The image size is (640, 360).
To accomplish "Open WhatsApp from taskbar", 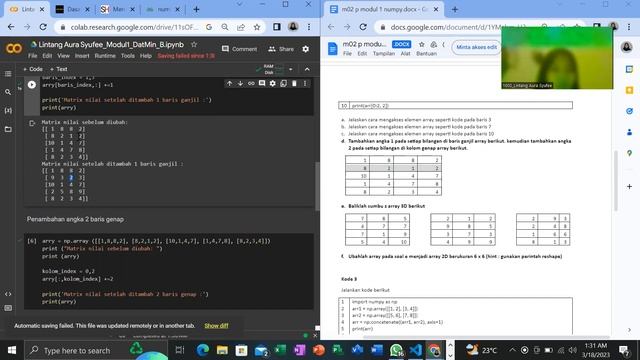I will 396,350.
